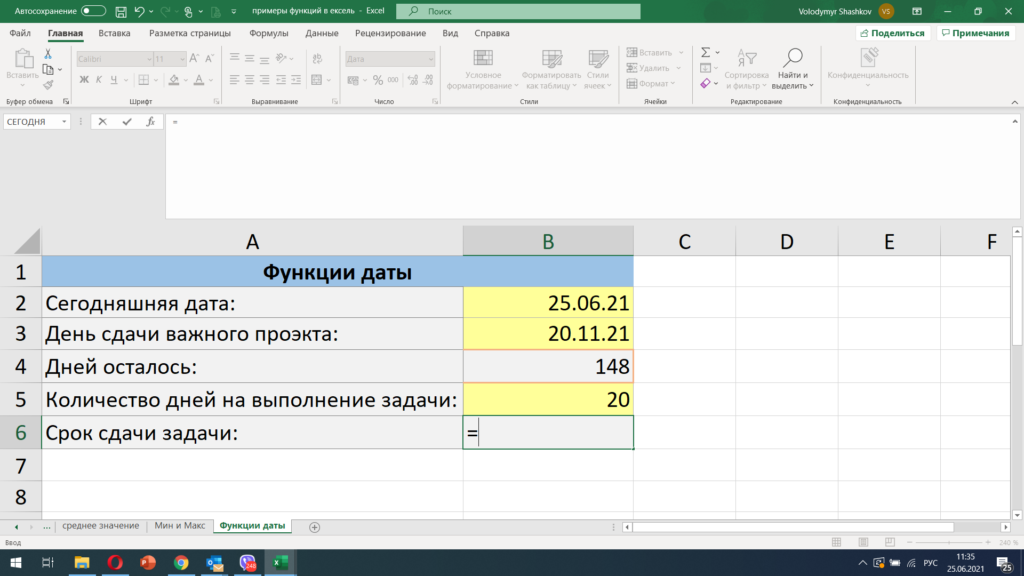Click the Format Painter brush icon
The width and height of the screenshot is (1024, 576).
click(x=48, y=85)
